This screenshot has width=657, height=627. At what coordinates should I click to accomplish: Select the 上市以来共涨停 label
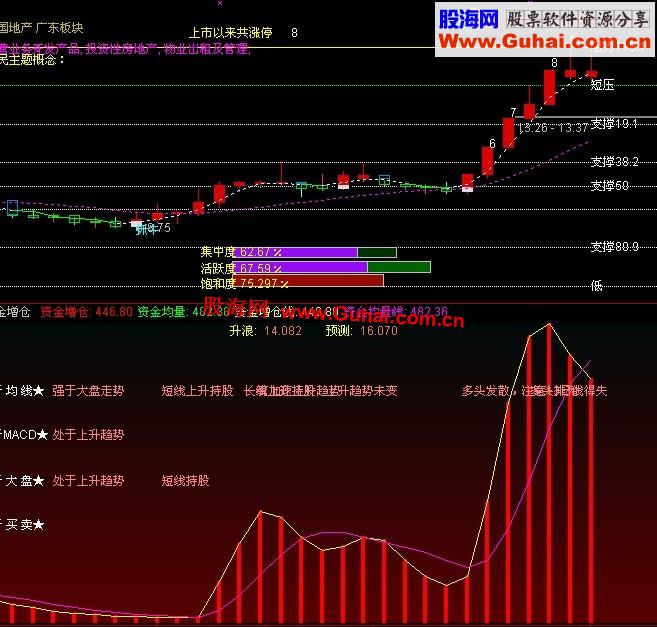click(x=230, y=33)
